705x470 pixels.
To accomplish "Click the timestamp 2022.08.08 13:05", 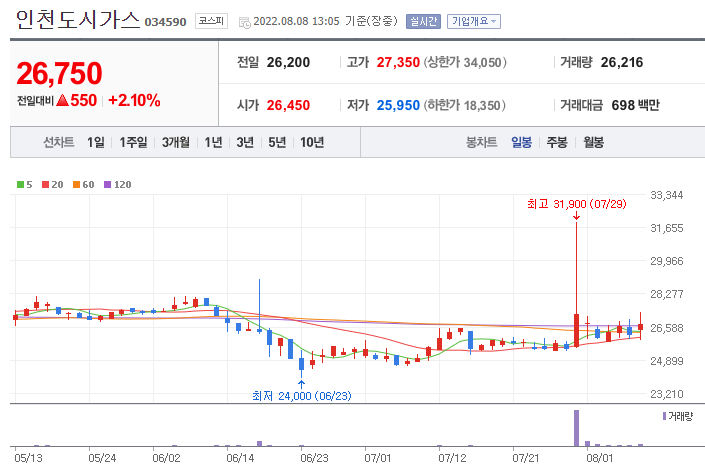I will 296,21.
